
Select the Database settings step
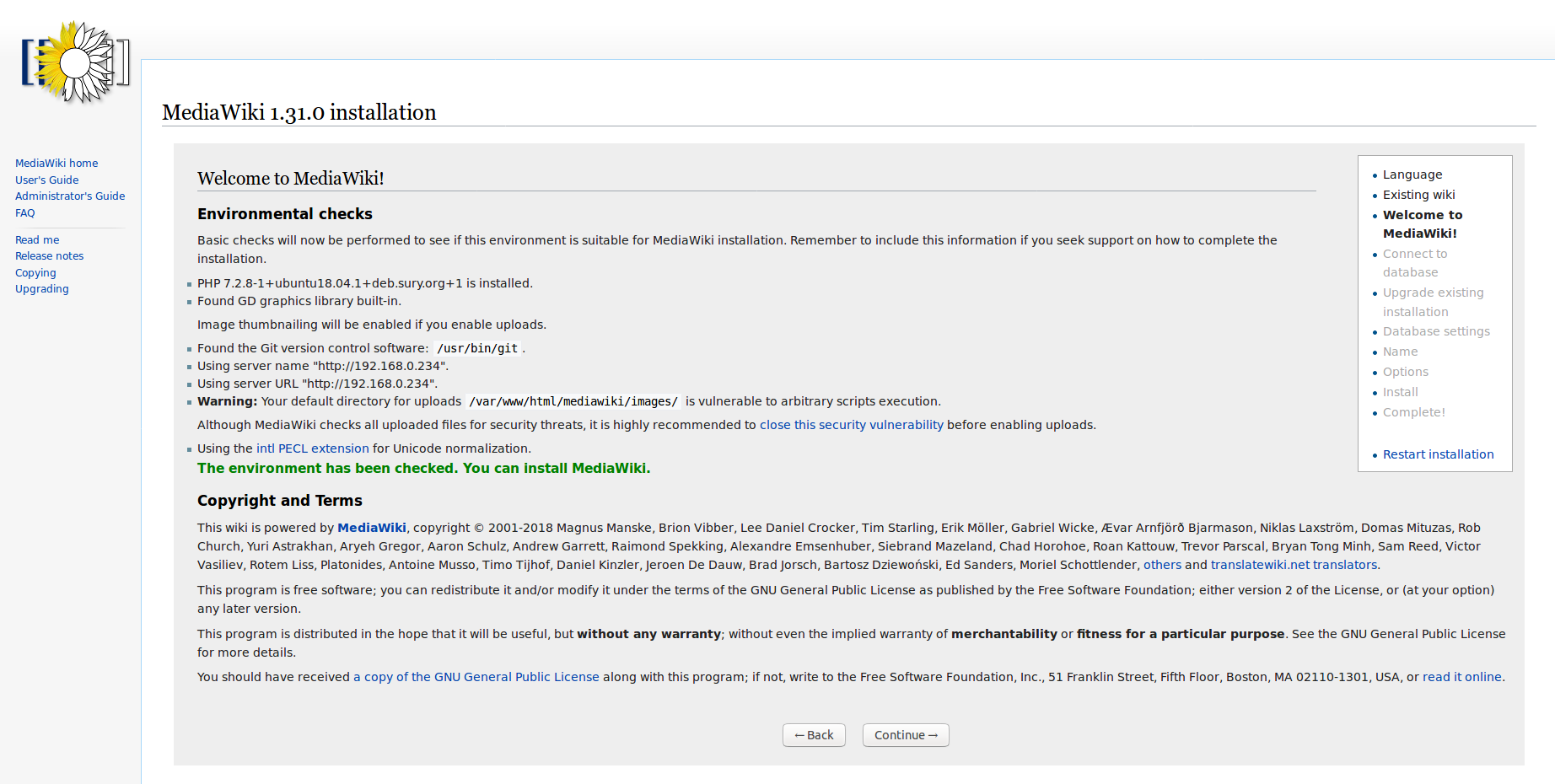click(x=1436, y=331)
